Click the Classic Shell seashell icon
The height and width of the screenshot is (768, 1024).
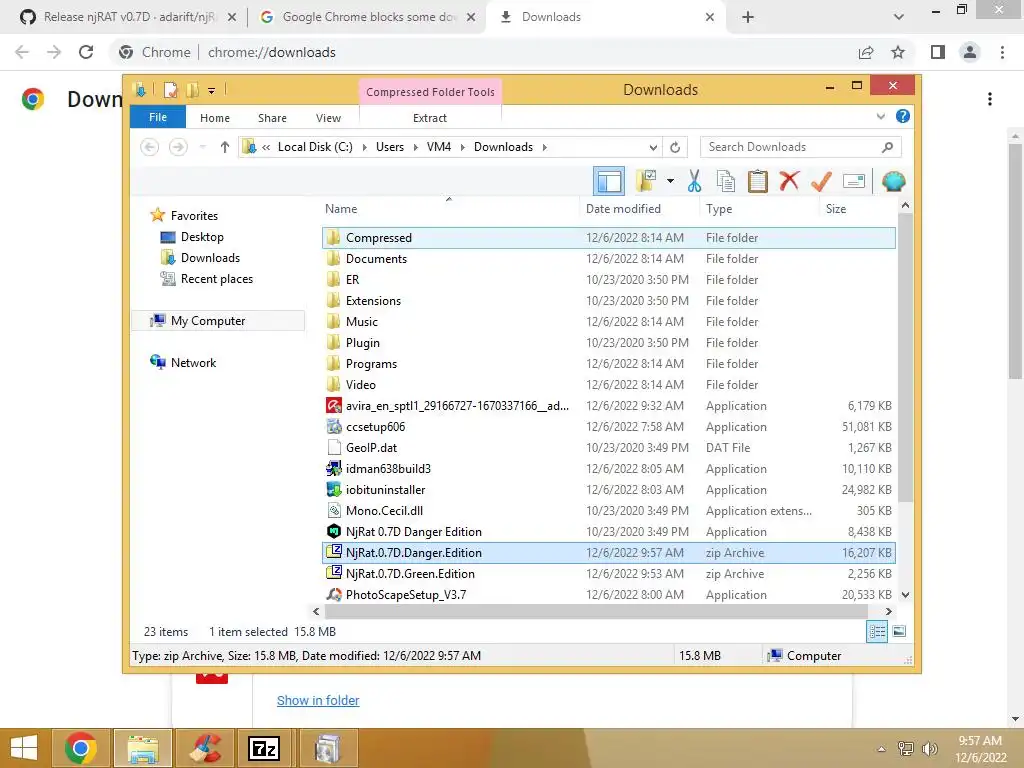893,181
